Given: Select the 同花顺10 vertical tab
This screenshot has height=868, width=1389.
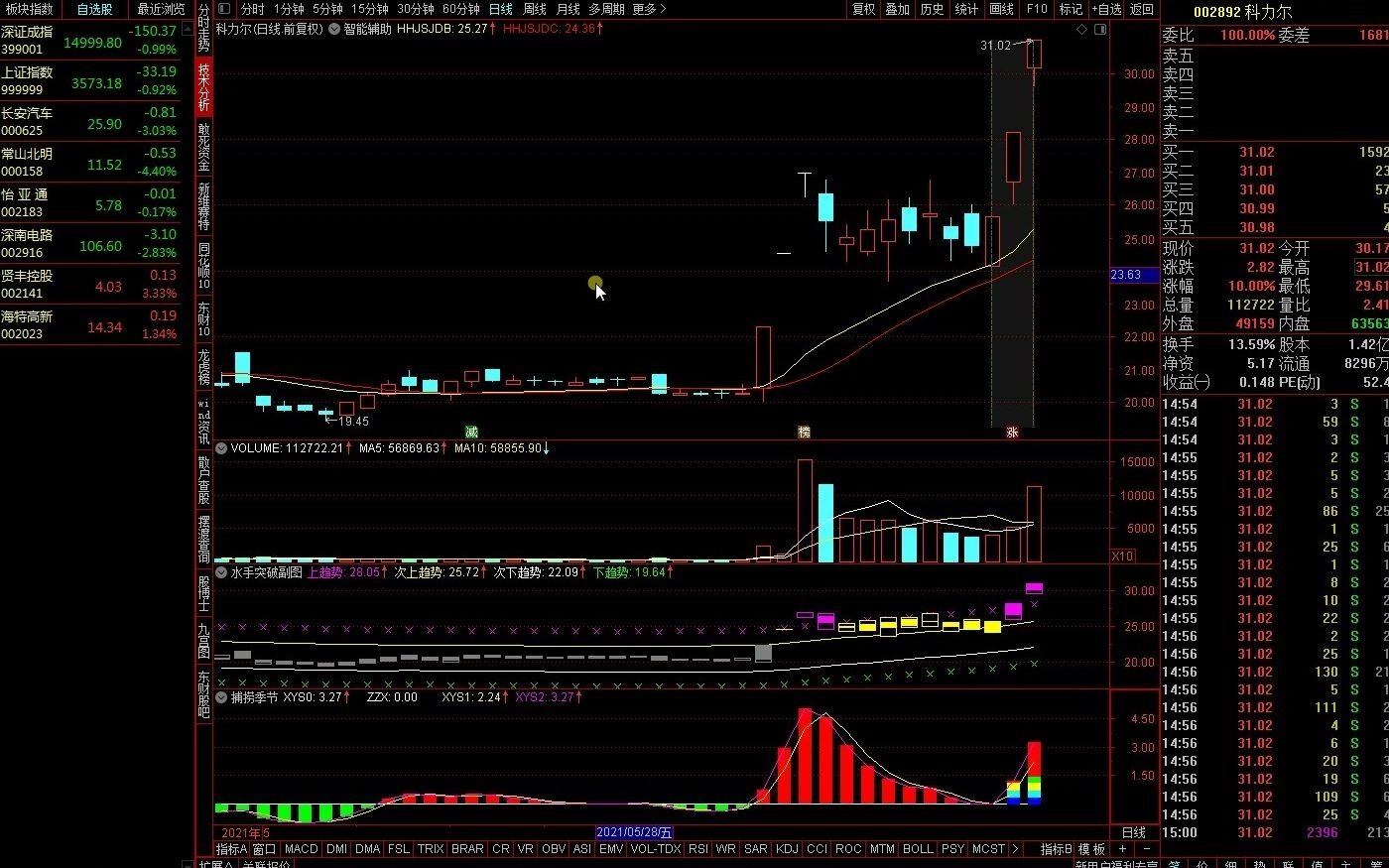Looking at the screenshot, I should [203, 266].
